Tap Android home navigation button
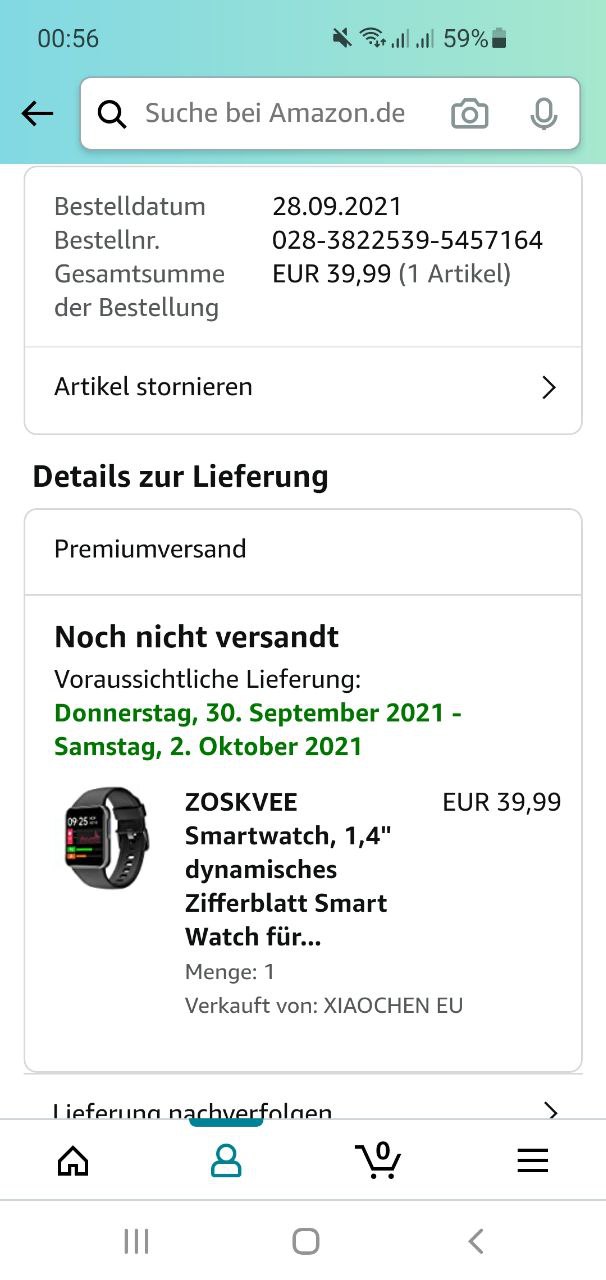 (305, 1241)
